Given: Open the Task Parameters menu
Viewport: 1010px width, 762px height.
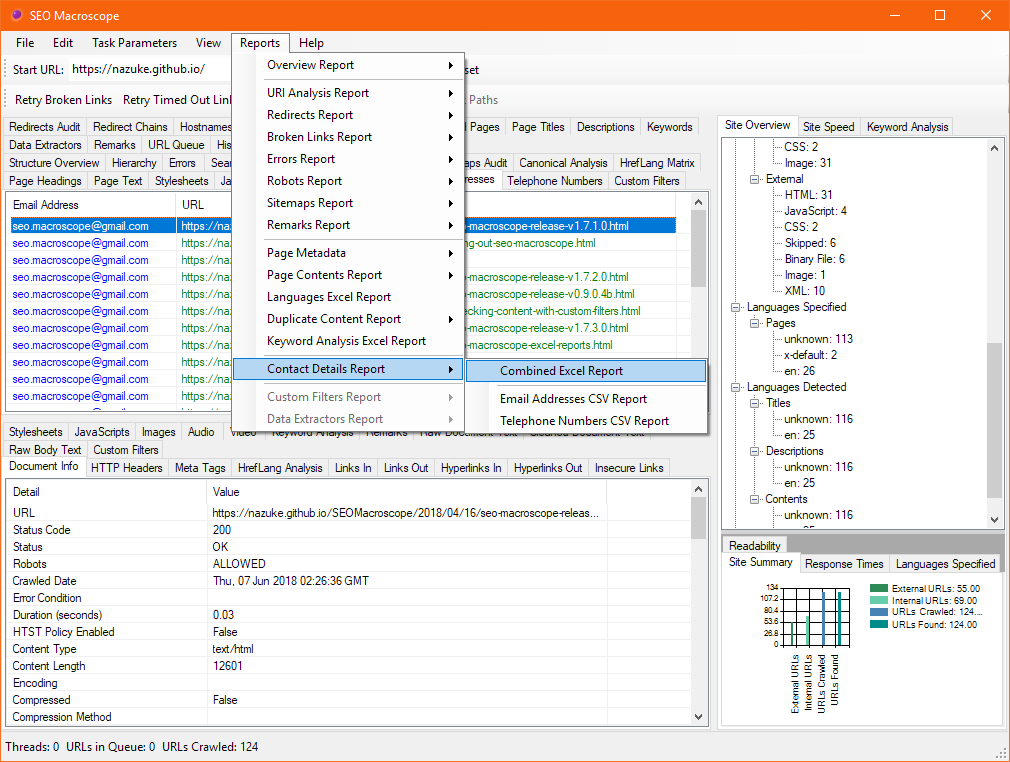Looking at the screenshot, I should pyautogui.click(x=134, y=43).
